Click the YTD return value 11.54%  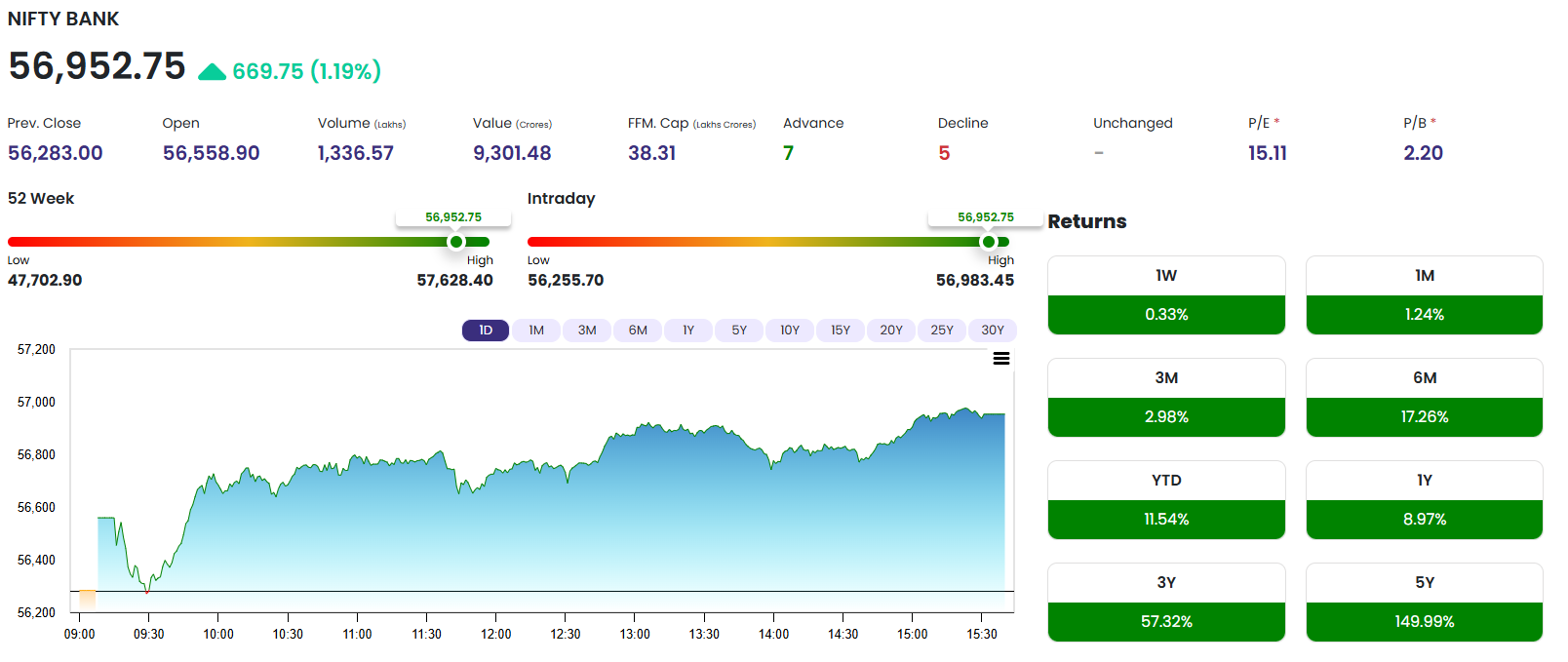point(1166,519)
